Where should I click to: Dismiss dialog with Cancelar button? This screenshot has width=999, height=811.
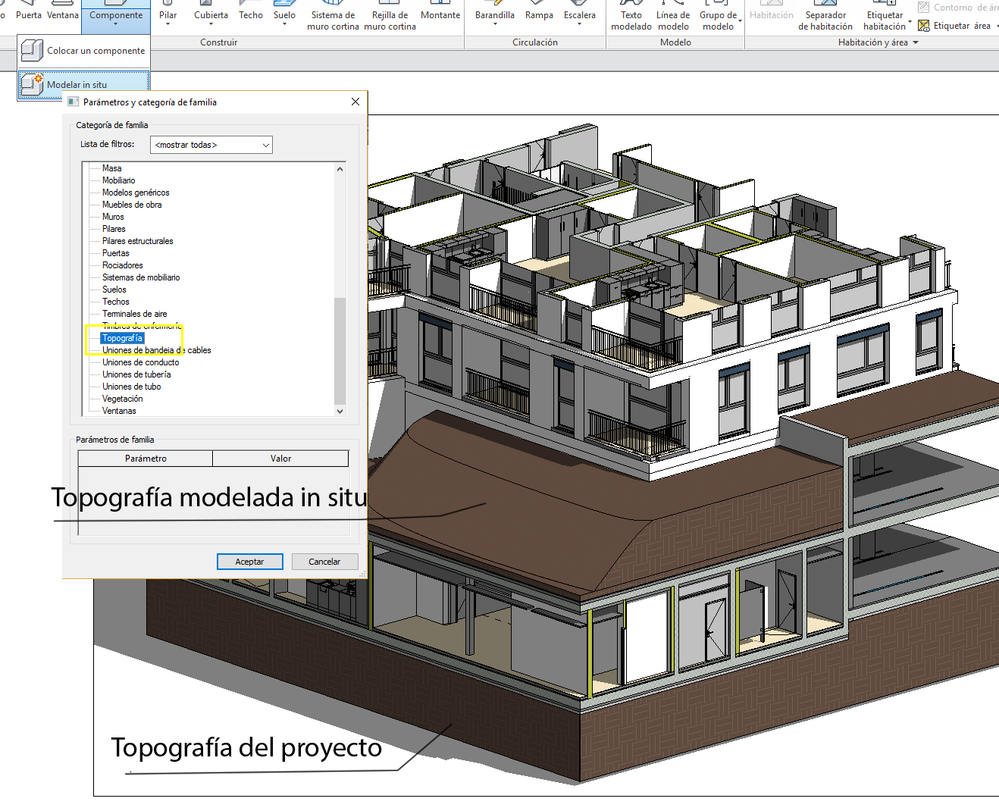pyautogui.click(x=325, y=561)
